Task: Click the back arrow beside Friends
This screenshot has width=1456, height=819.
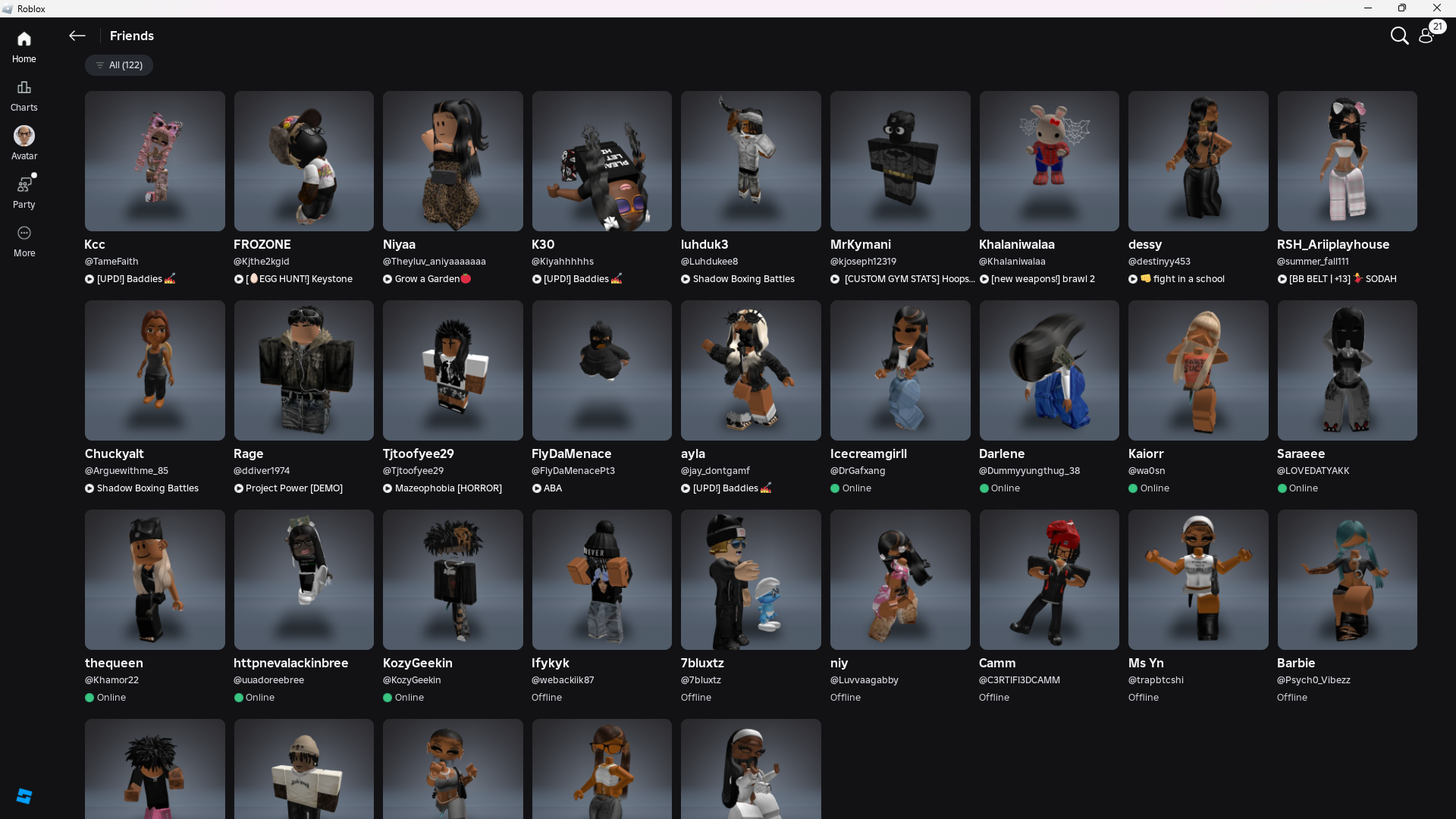Action: [x=77, y=36]
